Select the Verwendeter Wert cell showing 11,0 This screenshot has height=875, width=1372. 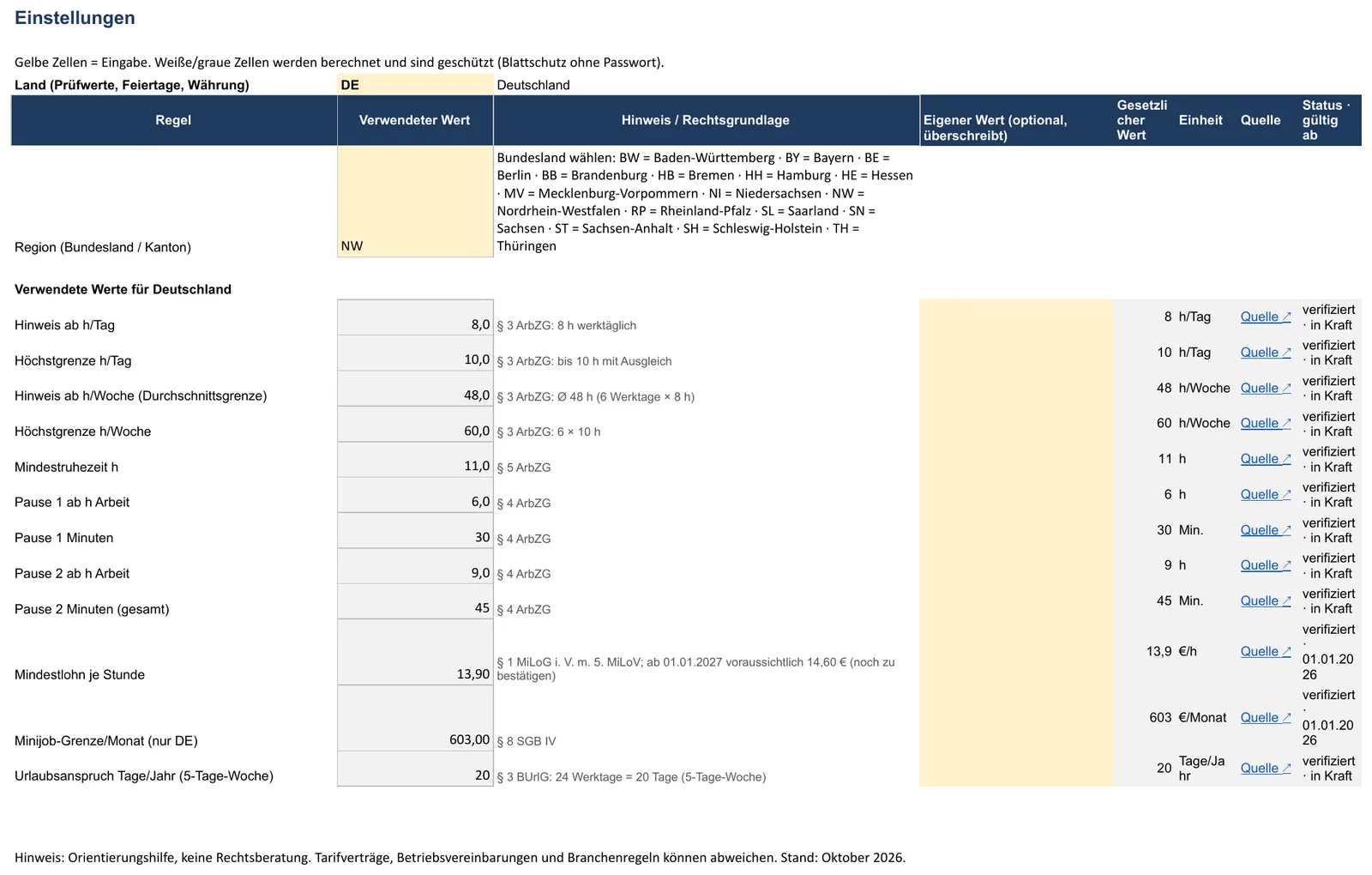pos(415,460)
